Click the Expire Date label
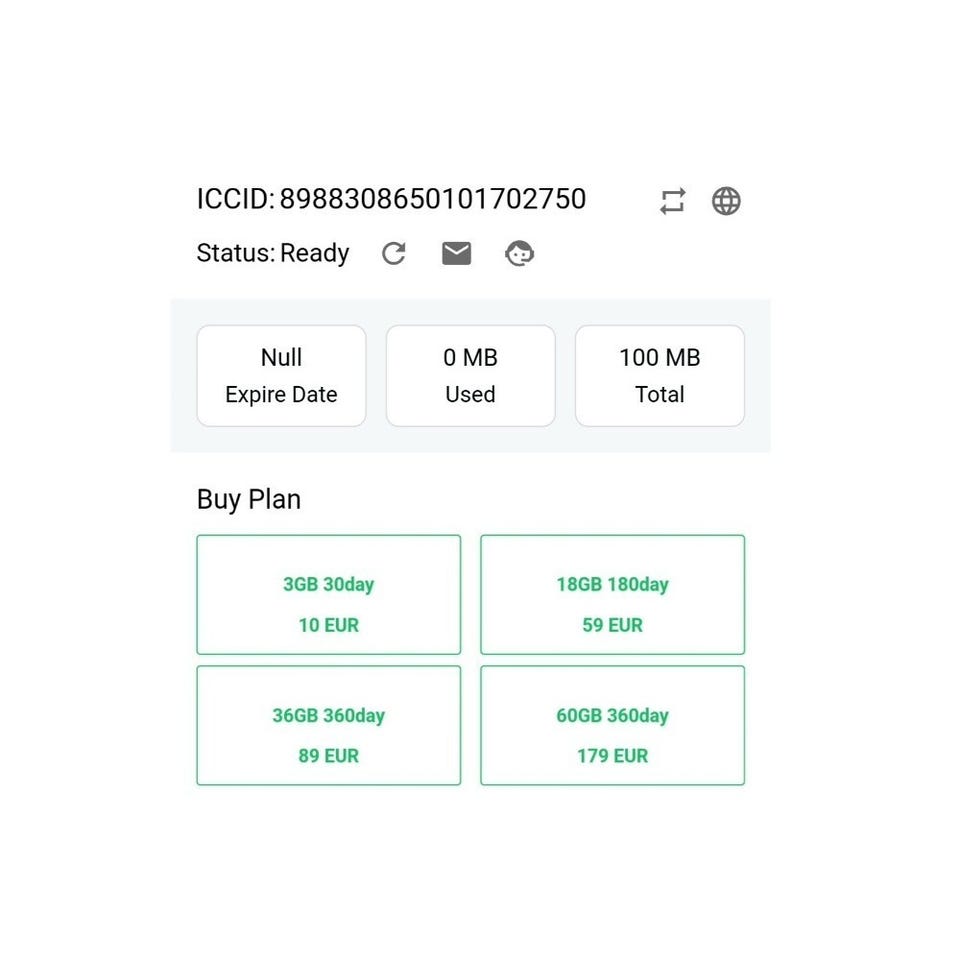Screen dimensions: 960x960 coord(282,395)
